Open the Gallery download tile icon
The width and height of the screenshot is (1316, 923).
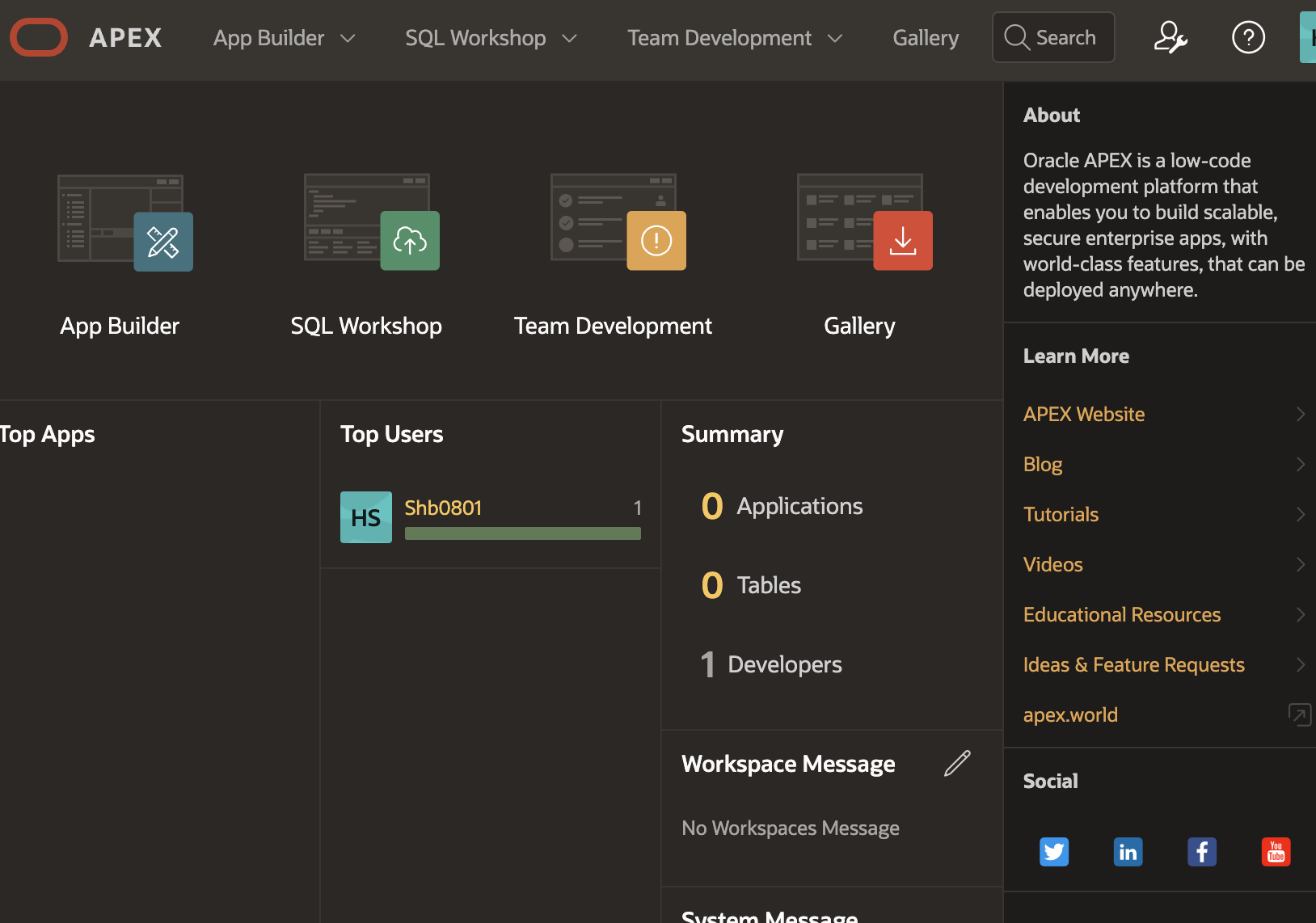[x=865, y=221]
